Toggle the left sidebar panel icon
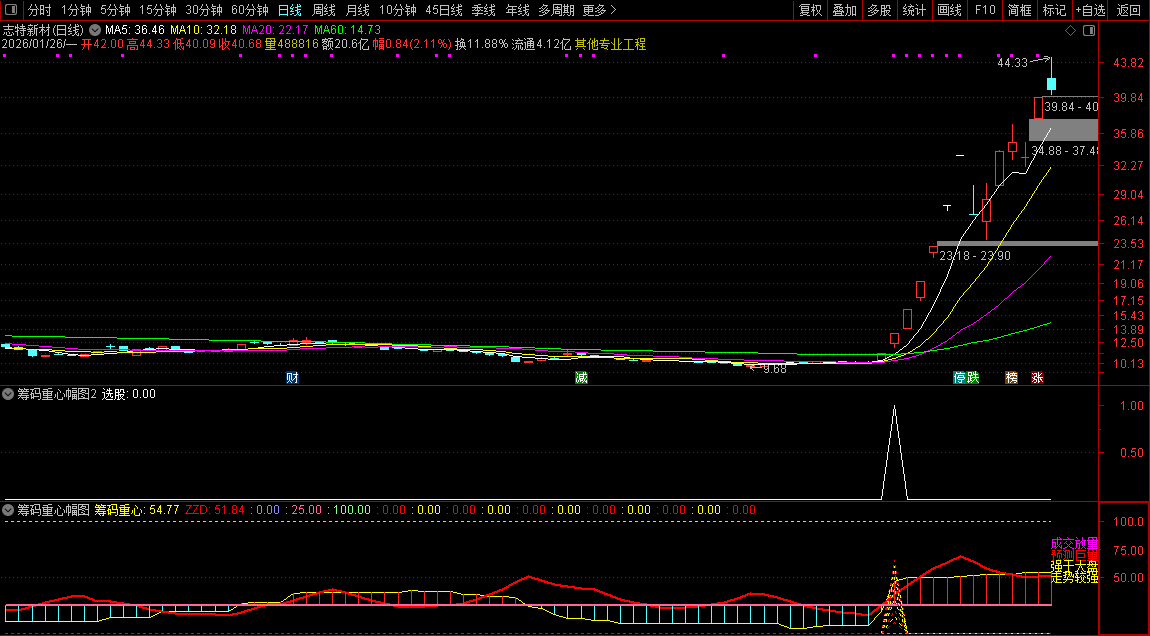Image resolution: width=1150 pixels, height=636 pixels. [x=11, y=10]
